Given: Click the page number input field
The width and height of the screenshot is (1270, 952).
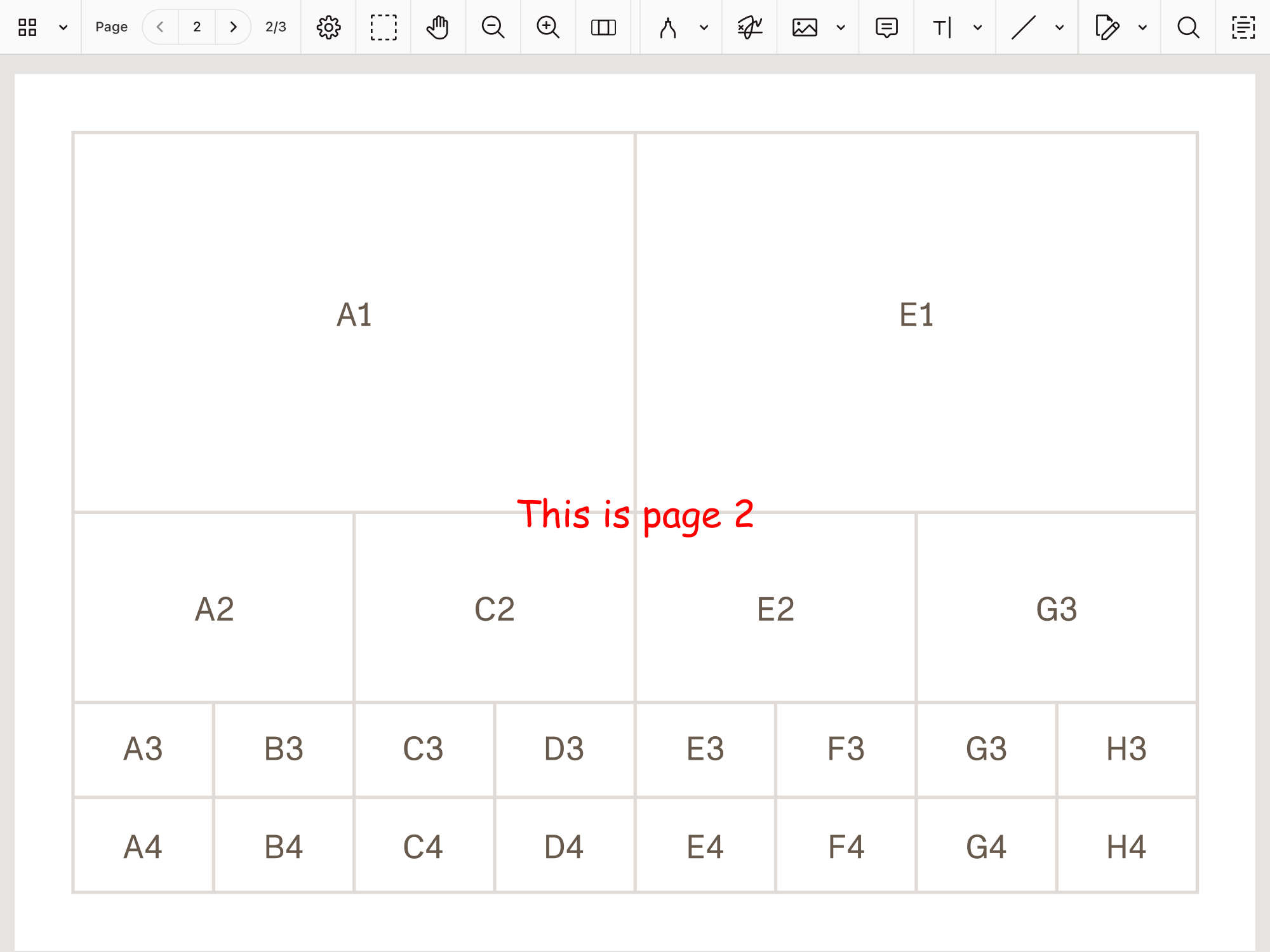Looking at the screenshot, I should [x=196, y=27].
